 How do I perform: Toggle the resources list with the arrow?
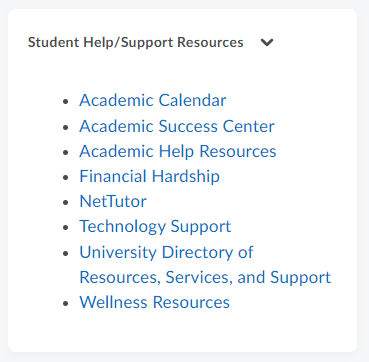267,43
